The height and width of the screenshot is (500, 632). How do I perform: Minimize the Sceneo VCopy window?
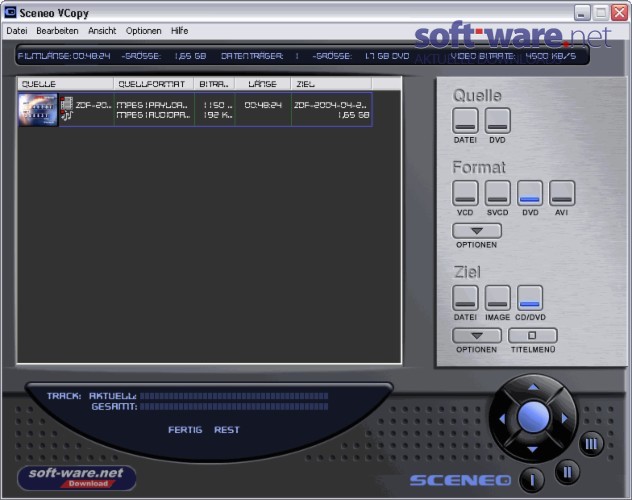pos(582,13)
